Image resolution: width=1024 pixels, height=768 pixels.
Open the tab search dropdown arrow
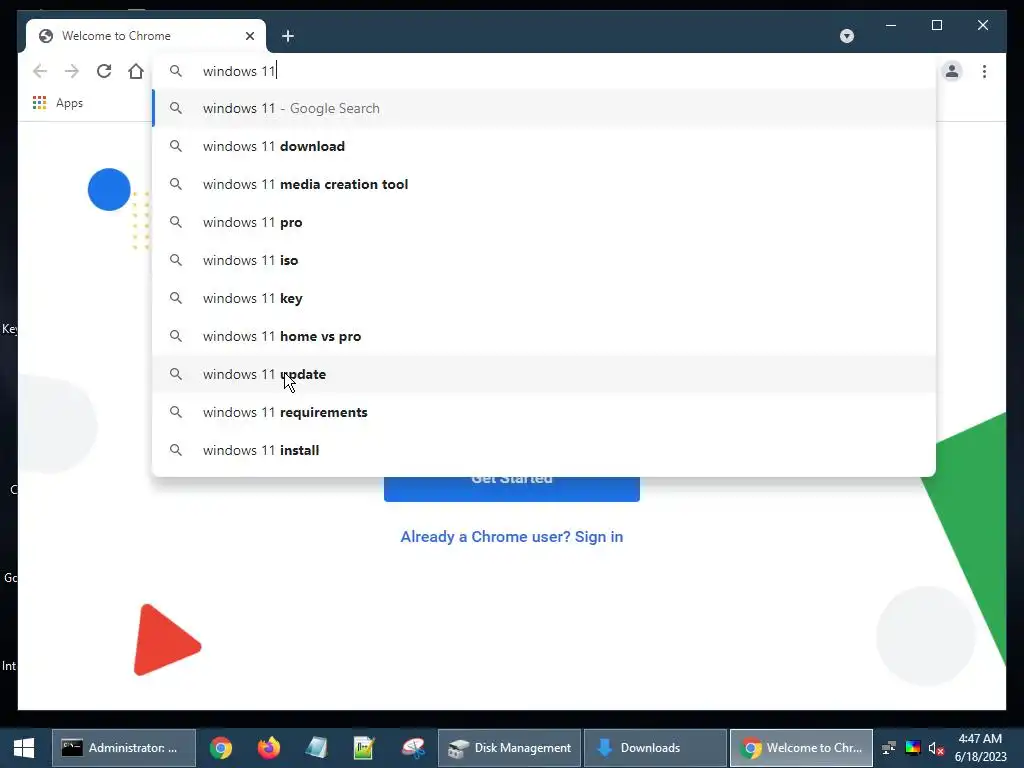[x=847, y=36]
